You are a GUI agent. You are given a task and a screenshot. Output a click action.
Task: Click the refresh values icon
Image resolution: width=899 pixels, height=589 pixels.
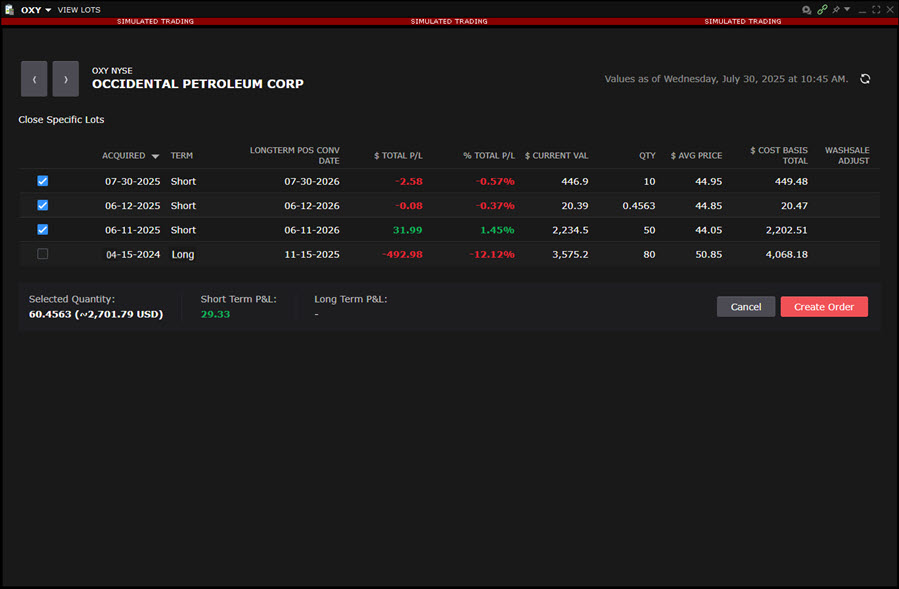coord(865,79)
